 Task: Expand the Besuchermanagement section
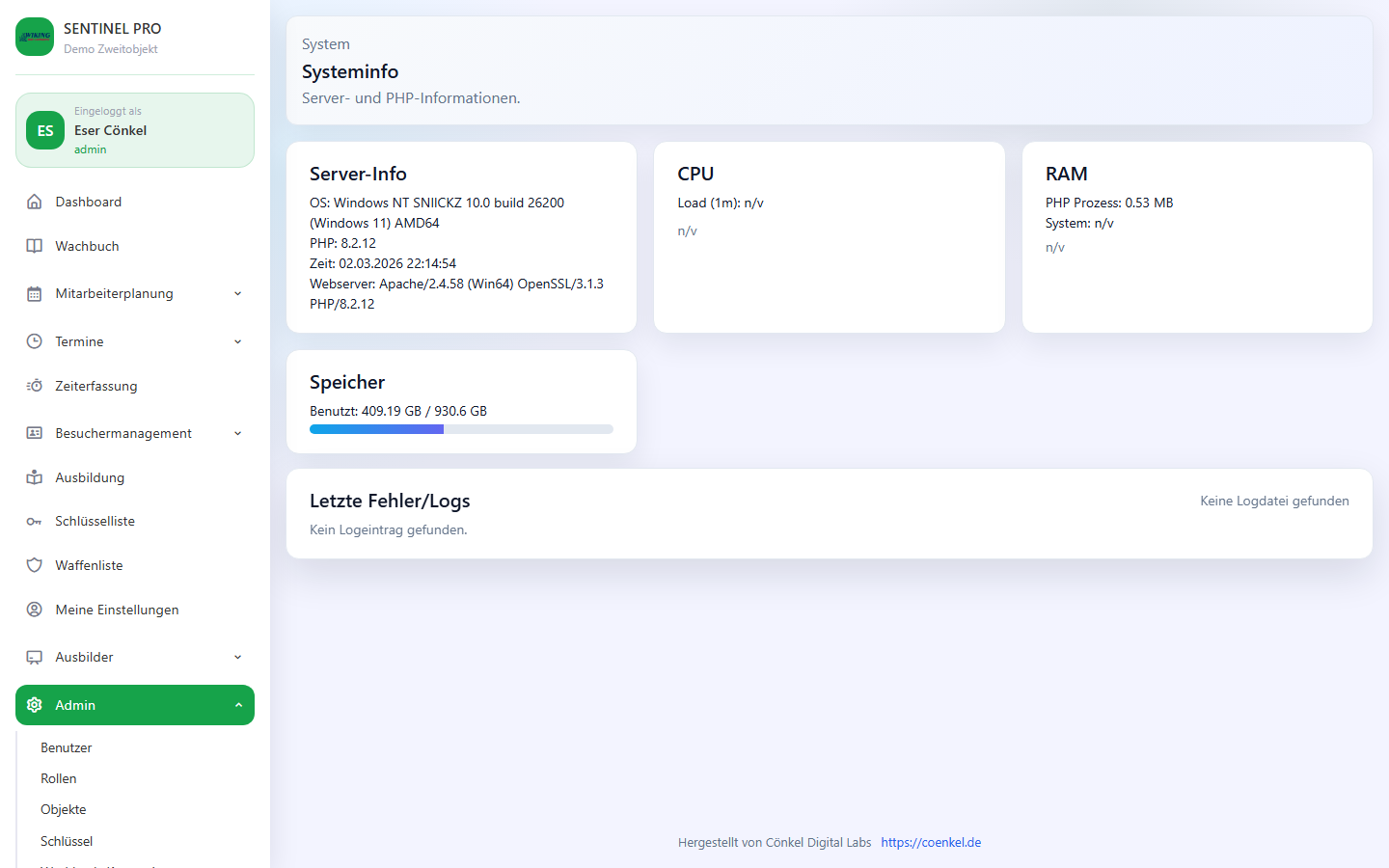(x=237, y=433)
